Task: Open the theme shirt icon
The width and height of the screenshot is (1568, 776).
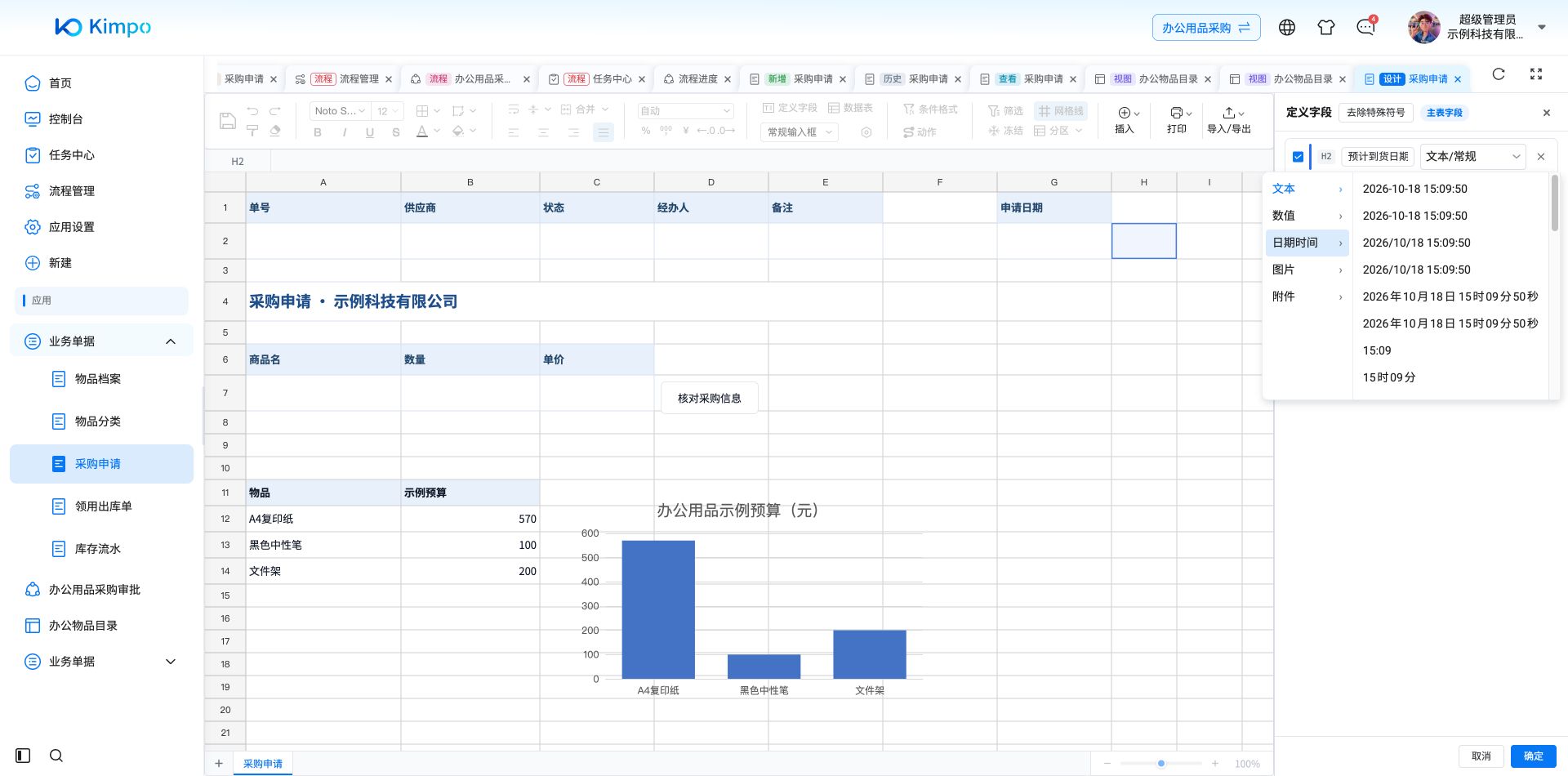Action: pos(1326,28)
